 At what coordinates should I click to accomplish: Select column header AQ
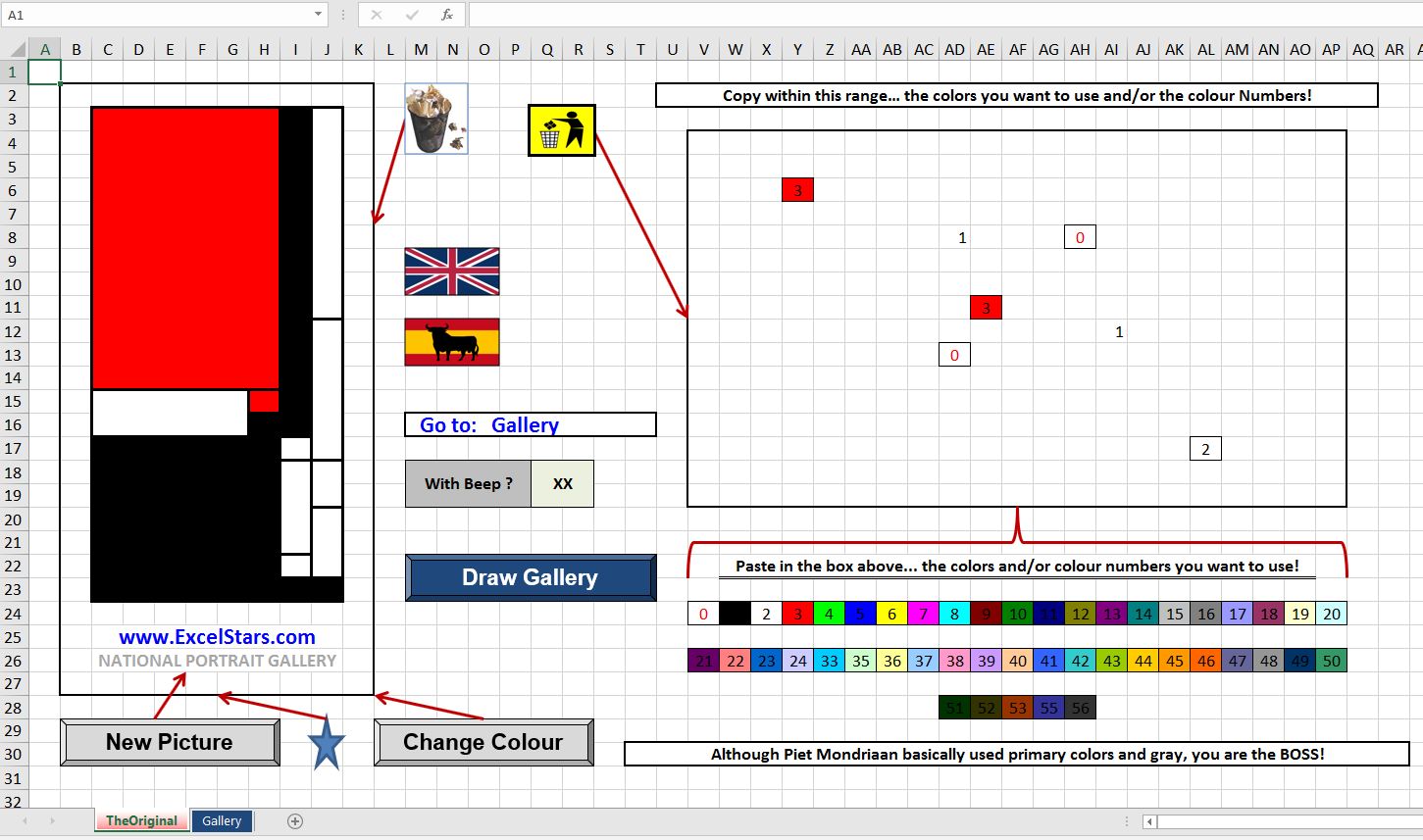pos(1362,49)
